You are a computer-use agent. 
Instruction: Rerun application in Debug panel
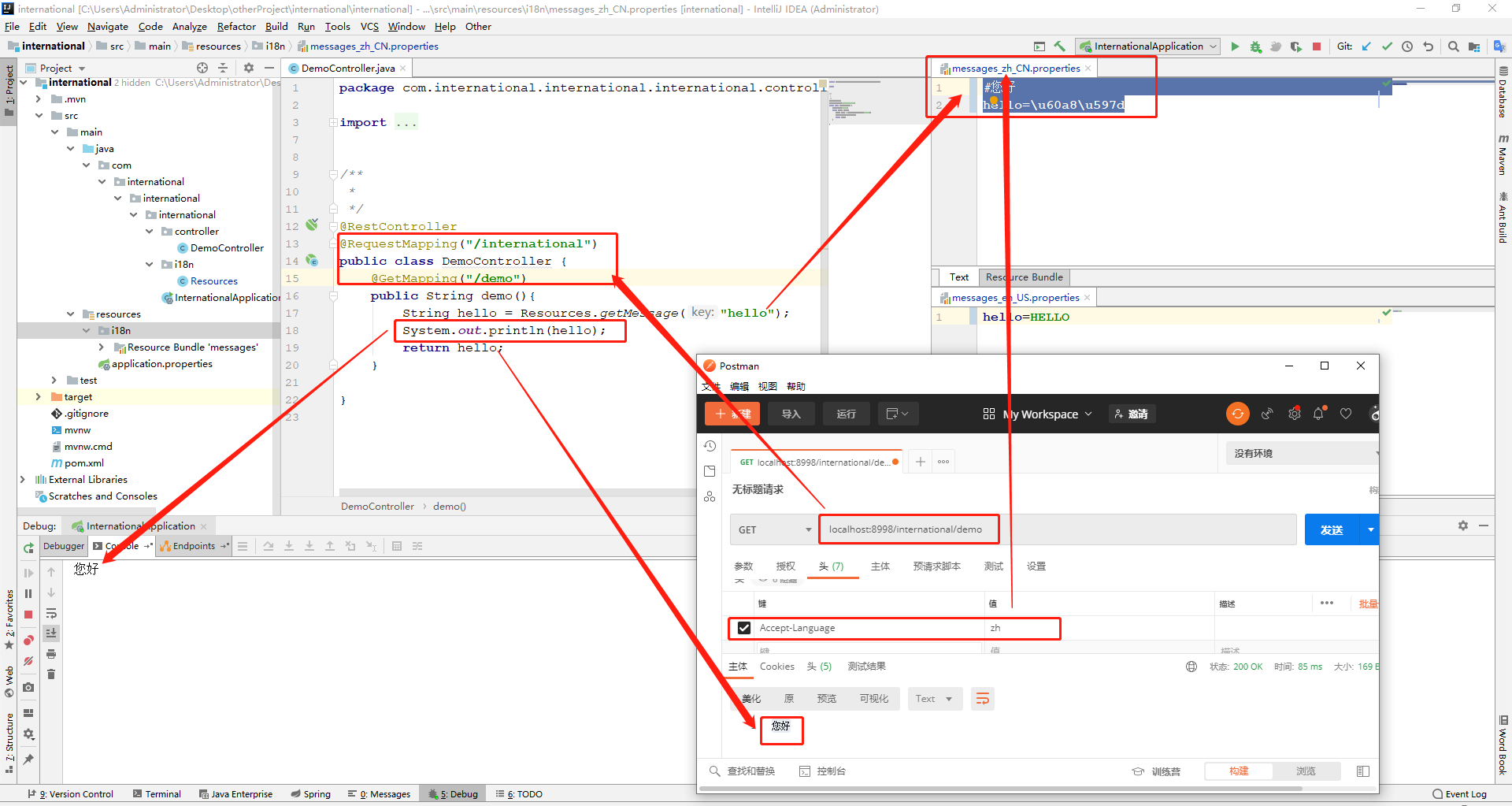pos(28,548)
